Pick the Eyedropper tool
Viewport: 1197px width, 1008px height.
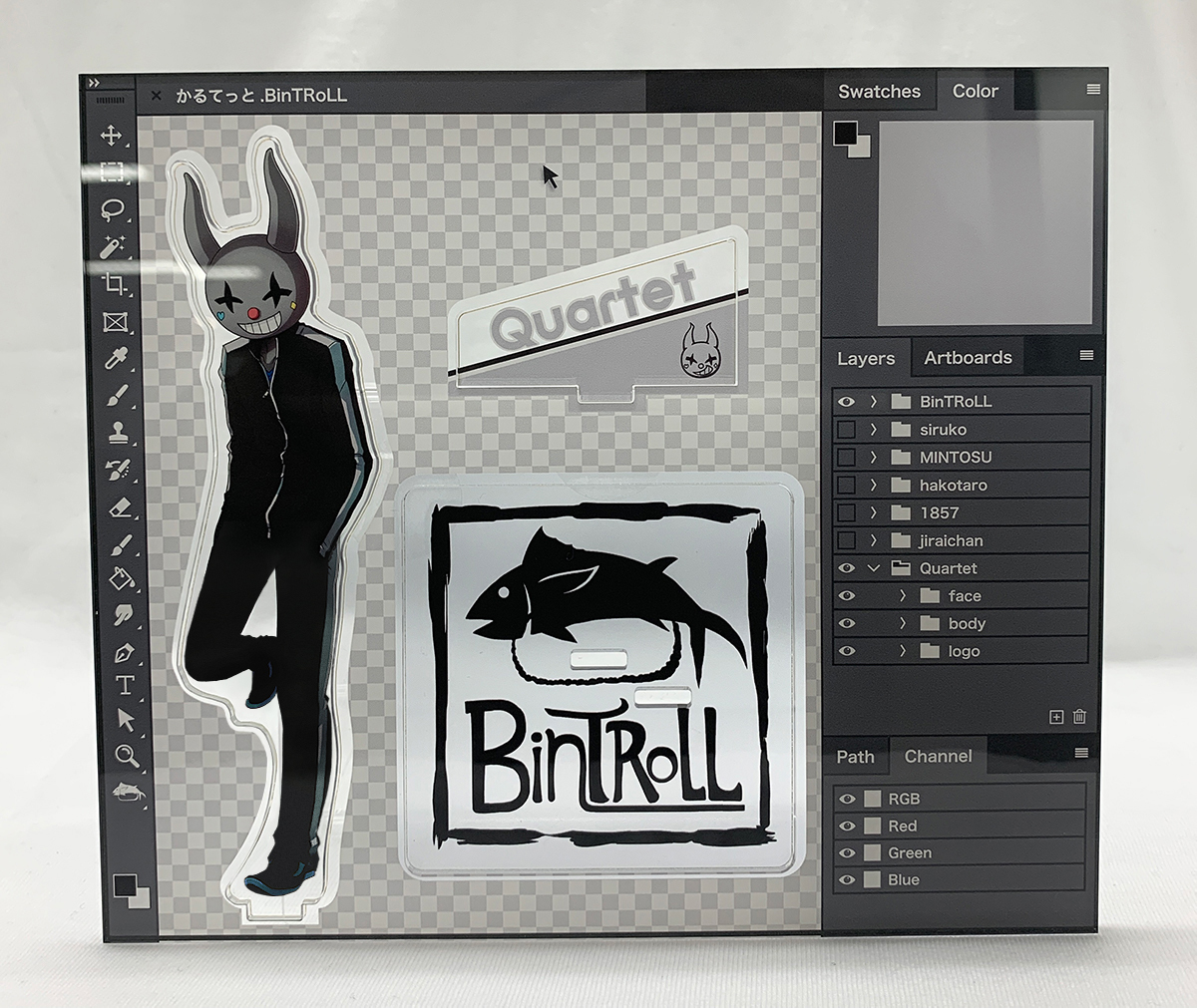tap(112, 354)
